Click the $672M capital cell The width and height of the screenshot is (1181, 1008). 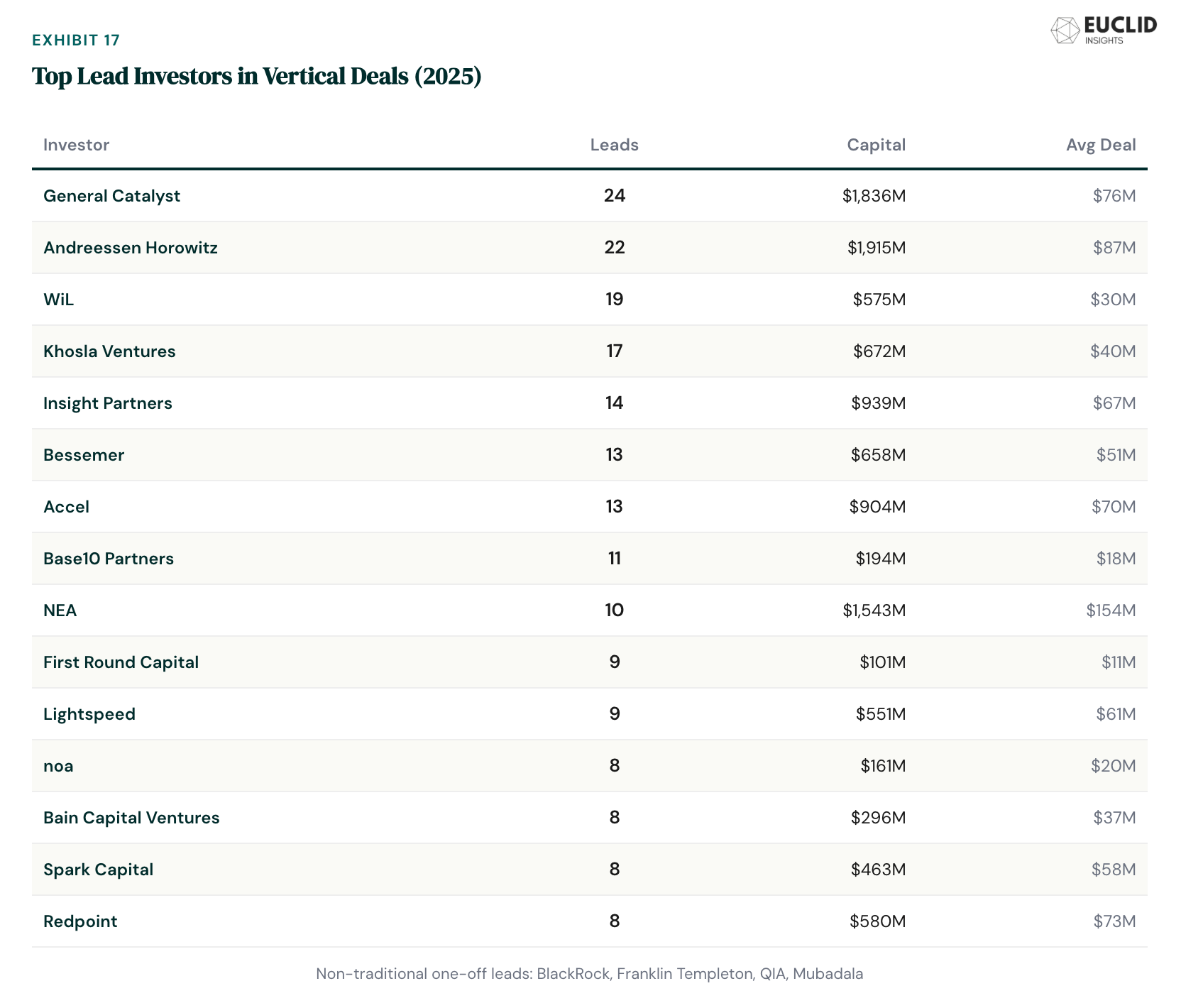coord(879,351)
